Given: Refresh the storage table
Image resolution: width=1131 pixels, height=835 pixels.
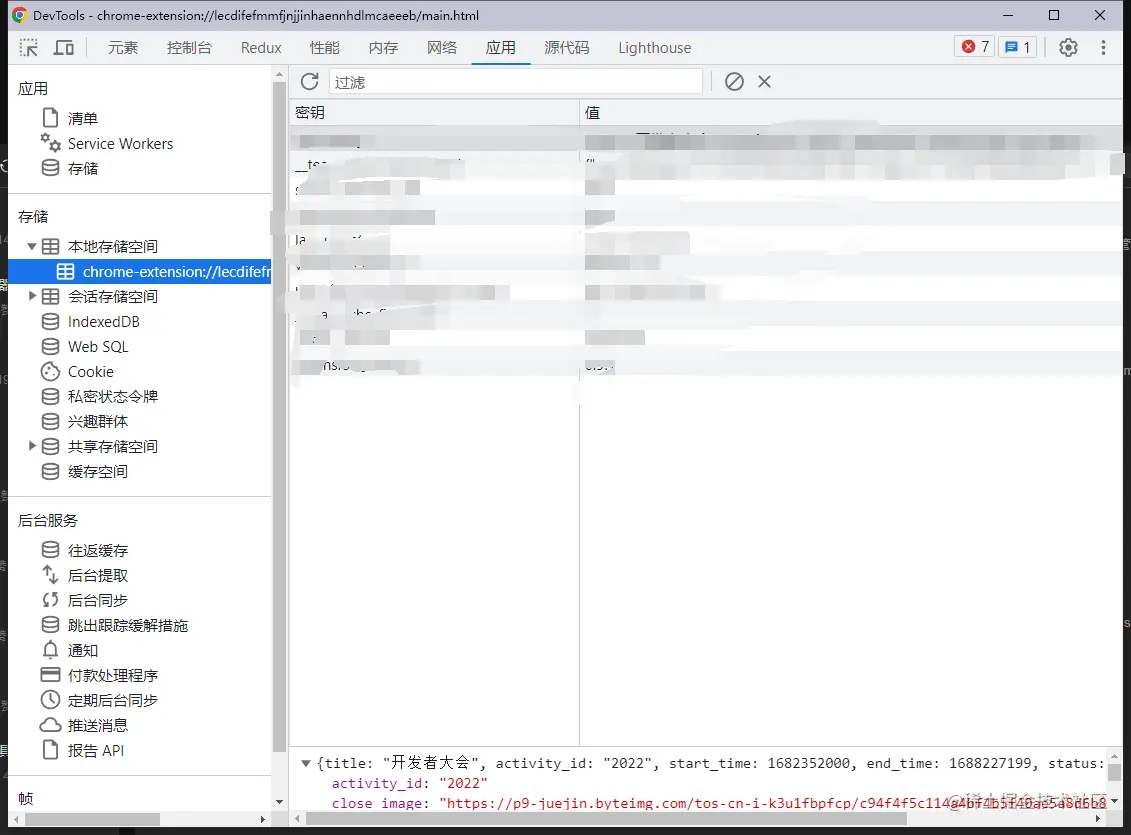Looking at the screenshot, I should pos(309,81).
